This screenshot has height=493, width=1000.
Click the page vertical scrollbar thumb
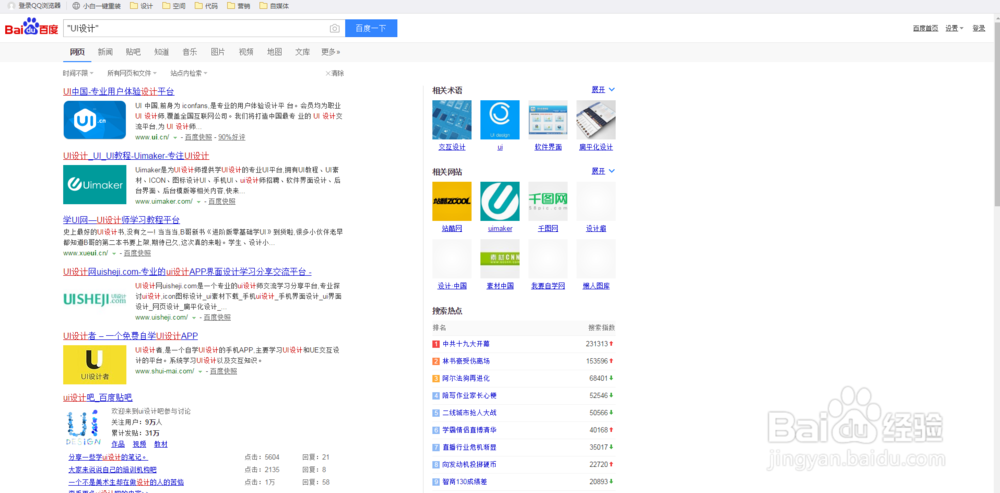tap(996, 112)
